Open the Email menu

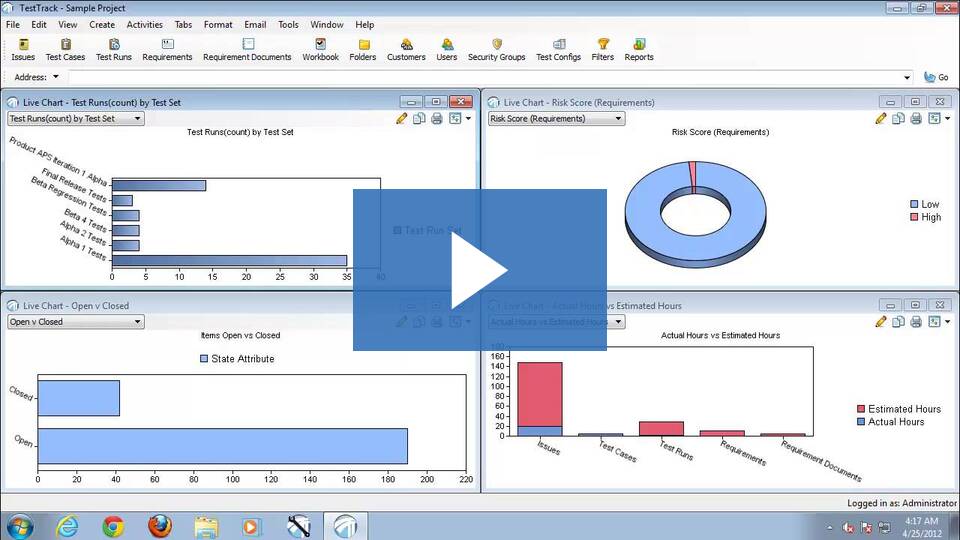pyautogui.click(x=255, y=24)
